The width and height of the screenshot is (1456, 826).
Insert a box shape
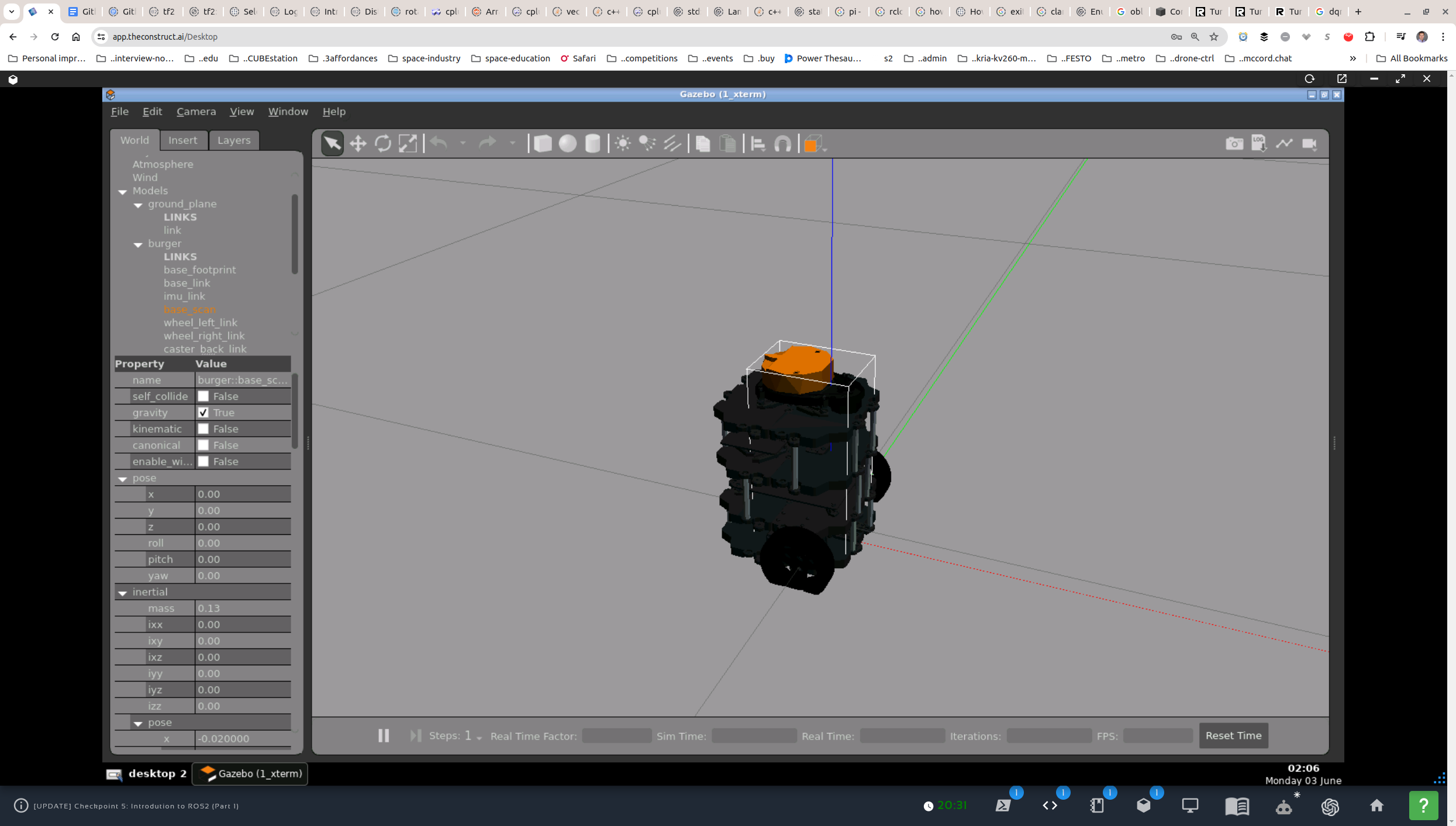point(543,144)
